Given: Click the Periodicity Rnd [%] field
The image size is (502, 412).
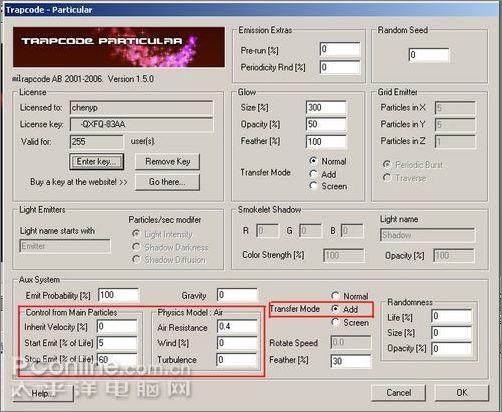Looking at the screenshot, I should click(x=340, y=67).
